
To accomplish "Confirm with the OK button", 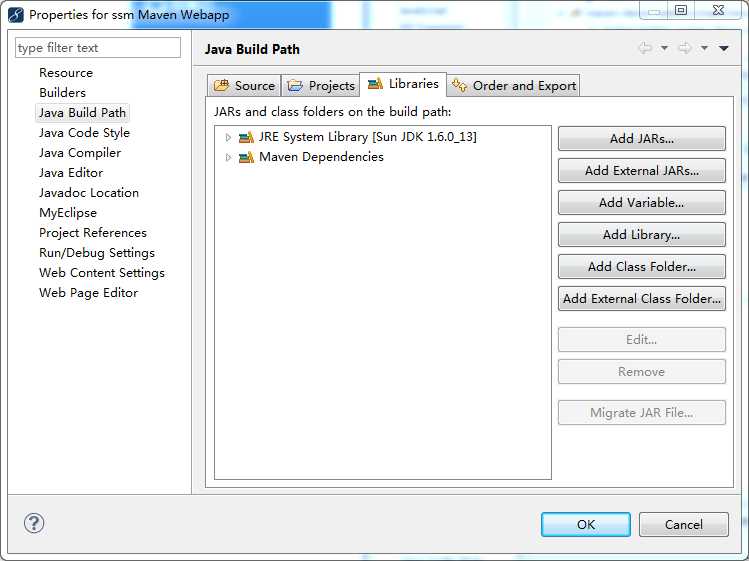I will pos(586,525).
